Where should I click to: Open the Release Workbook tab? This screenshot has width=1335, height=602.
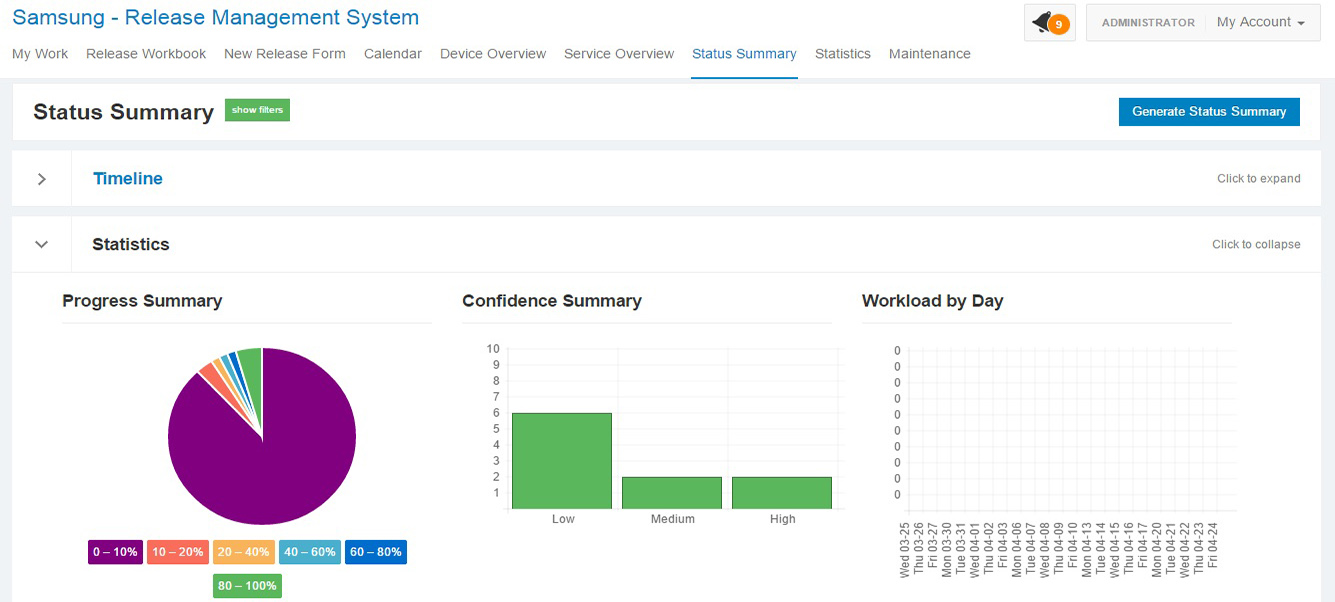146,54
